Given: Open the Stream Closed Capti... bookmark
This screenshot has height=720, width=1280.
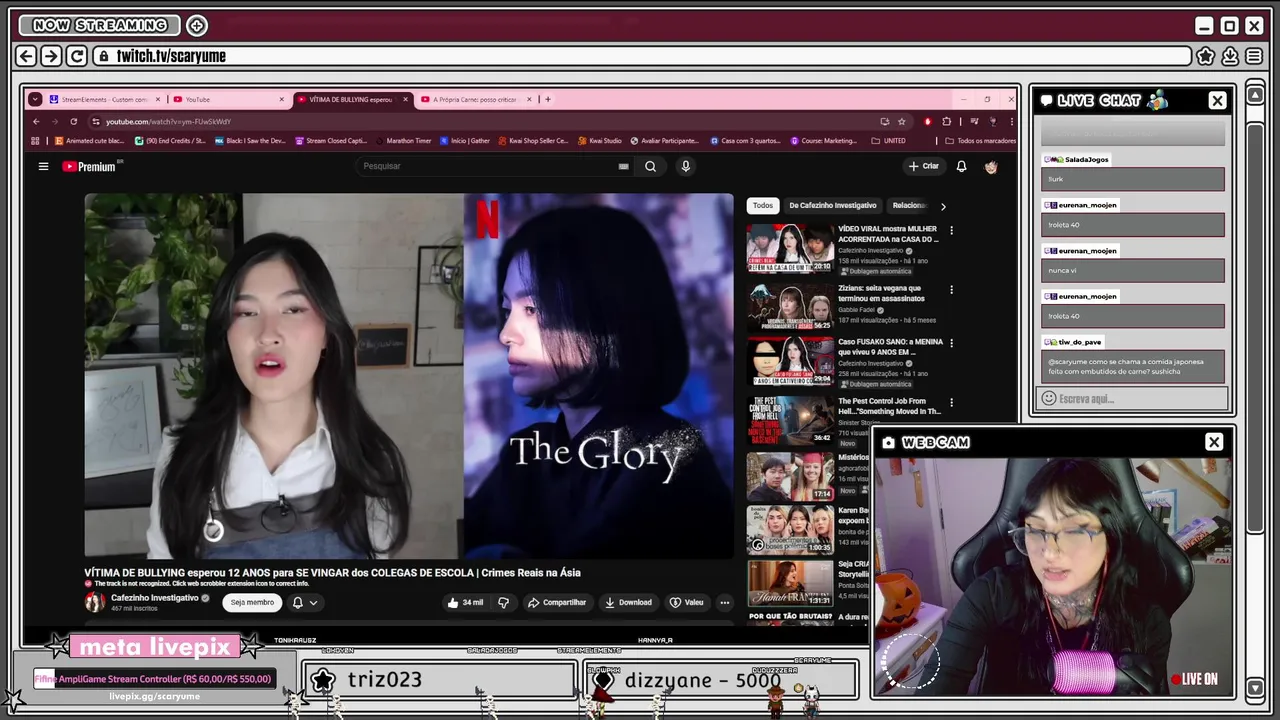Looking at the screenshot, I should point(331,141).
